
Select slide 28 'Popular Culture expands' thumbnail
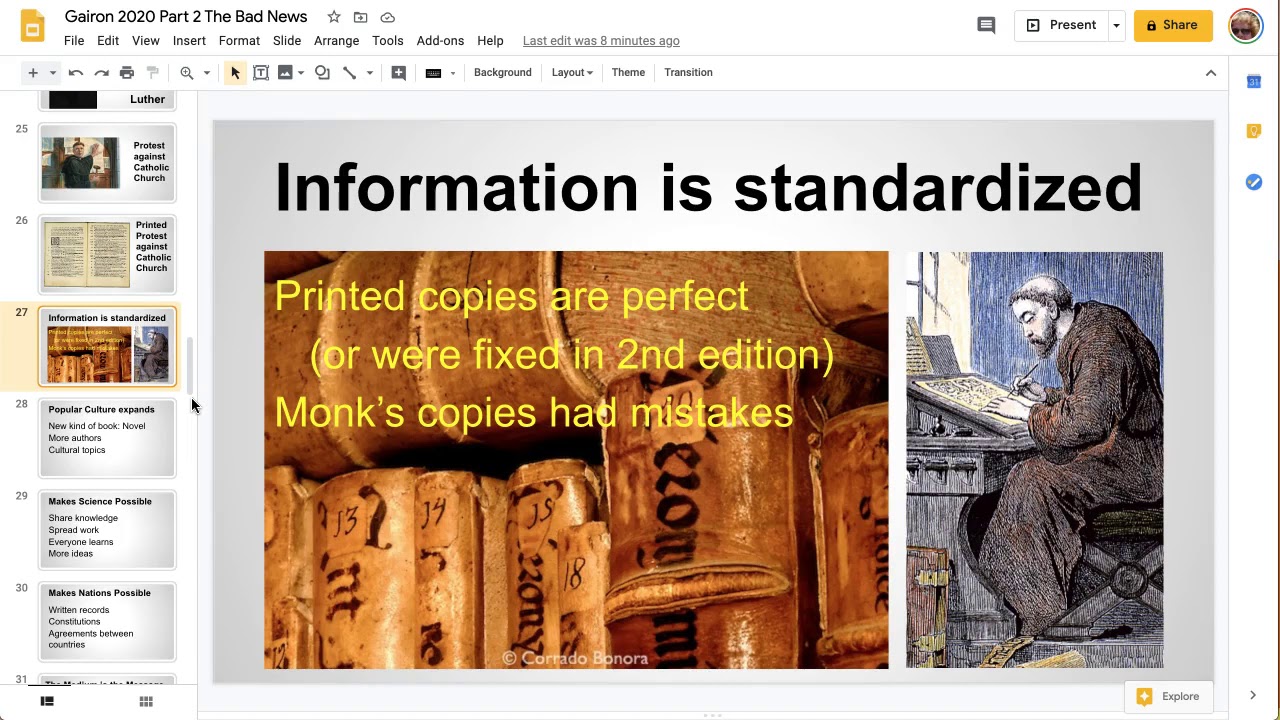click(x=107, y=438)
